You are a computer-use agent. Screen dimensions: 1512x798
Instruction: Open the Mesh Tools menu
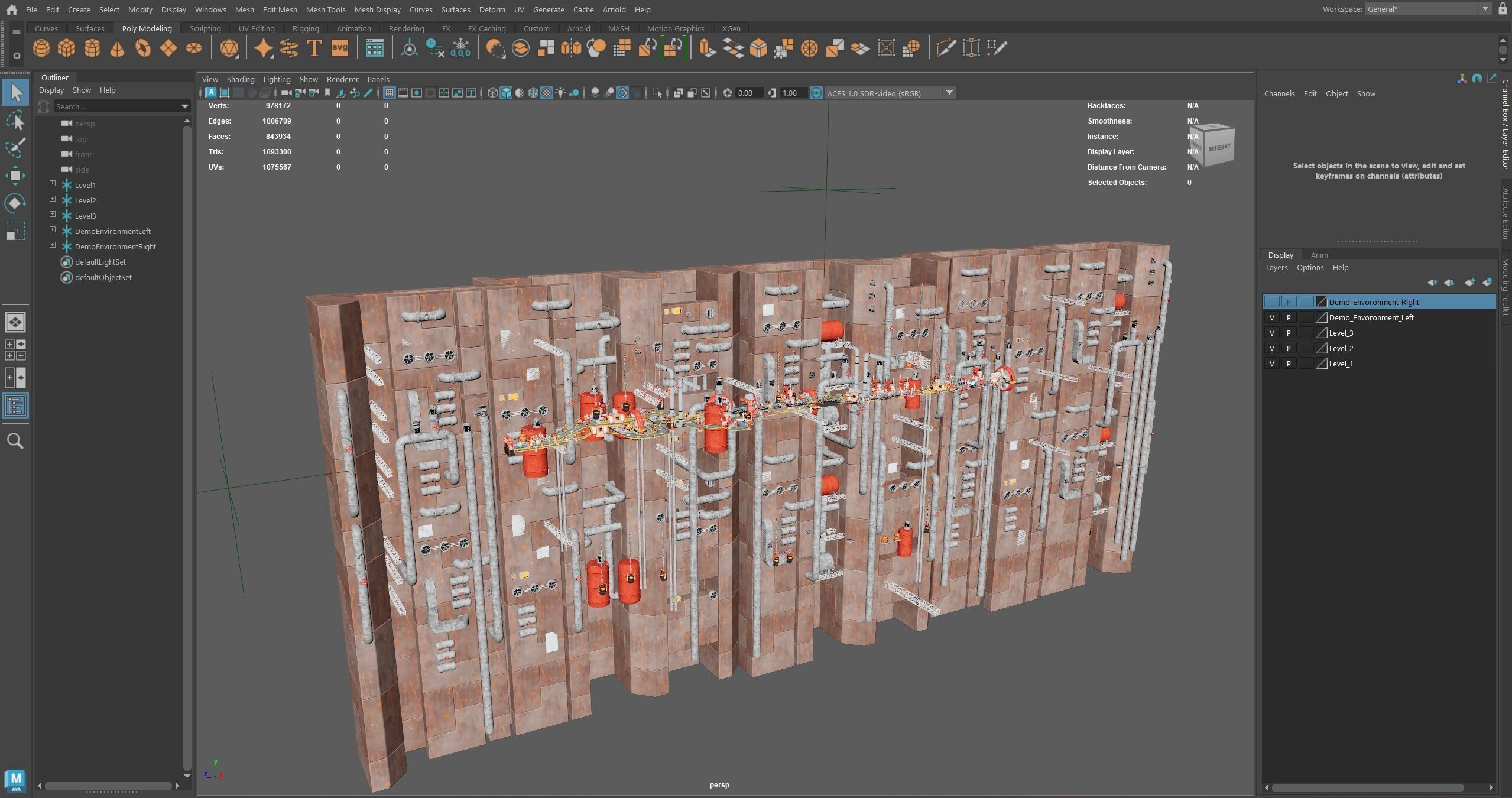coord(326,9)
